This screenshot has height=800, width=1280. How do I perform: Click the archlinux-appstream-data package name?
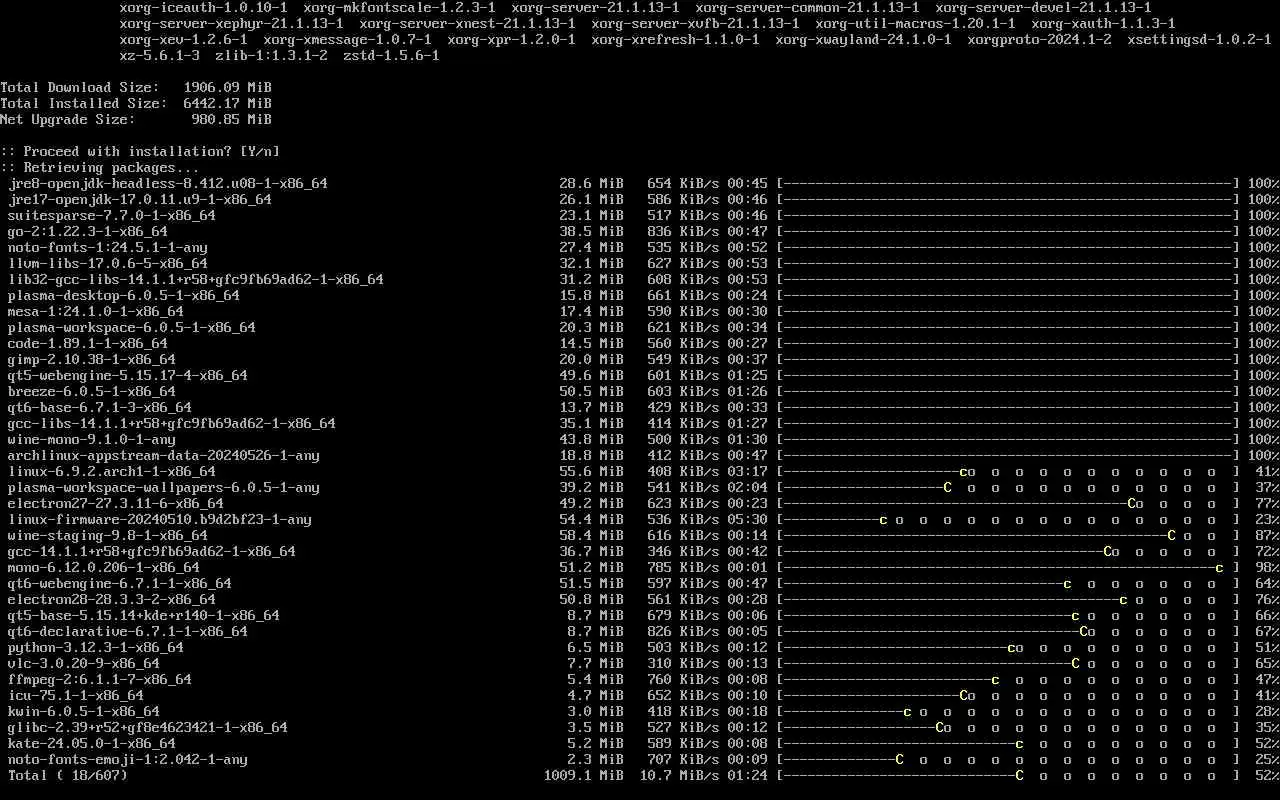(164, 455)
